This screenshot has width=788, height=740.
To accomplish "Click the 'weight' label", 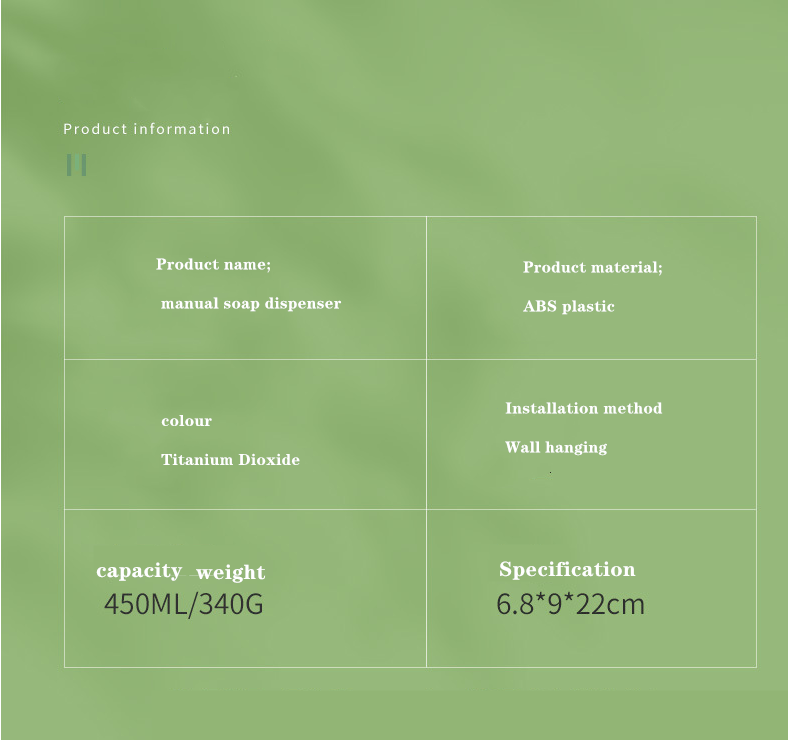I will click(x=231, y=573).
